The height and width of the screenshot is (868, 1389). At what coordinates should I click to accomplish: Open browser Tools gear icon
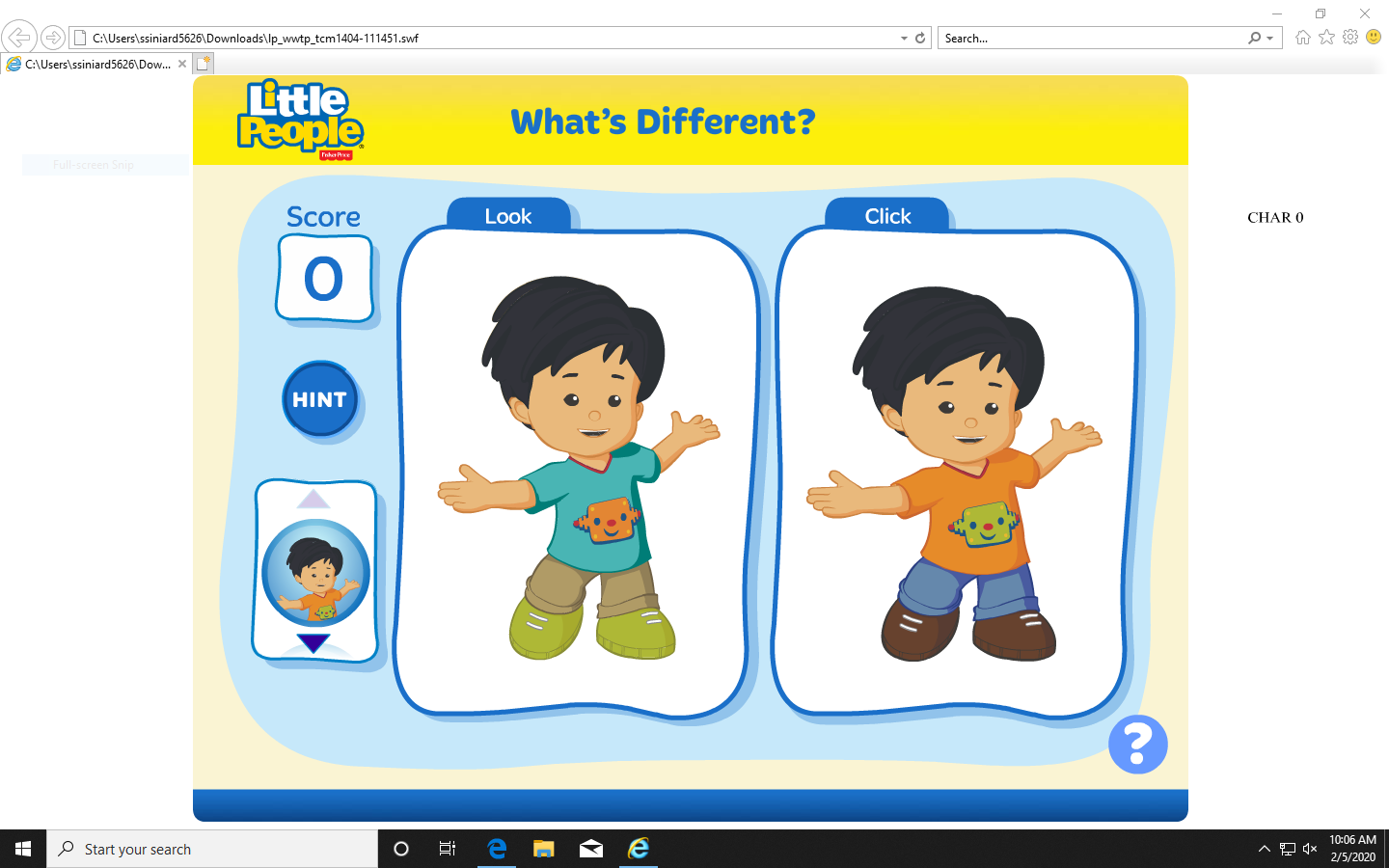tap(1350, 38)
